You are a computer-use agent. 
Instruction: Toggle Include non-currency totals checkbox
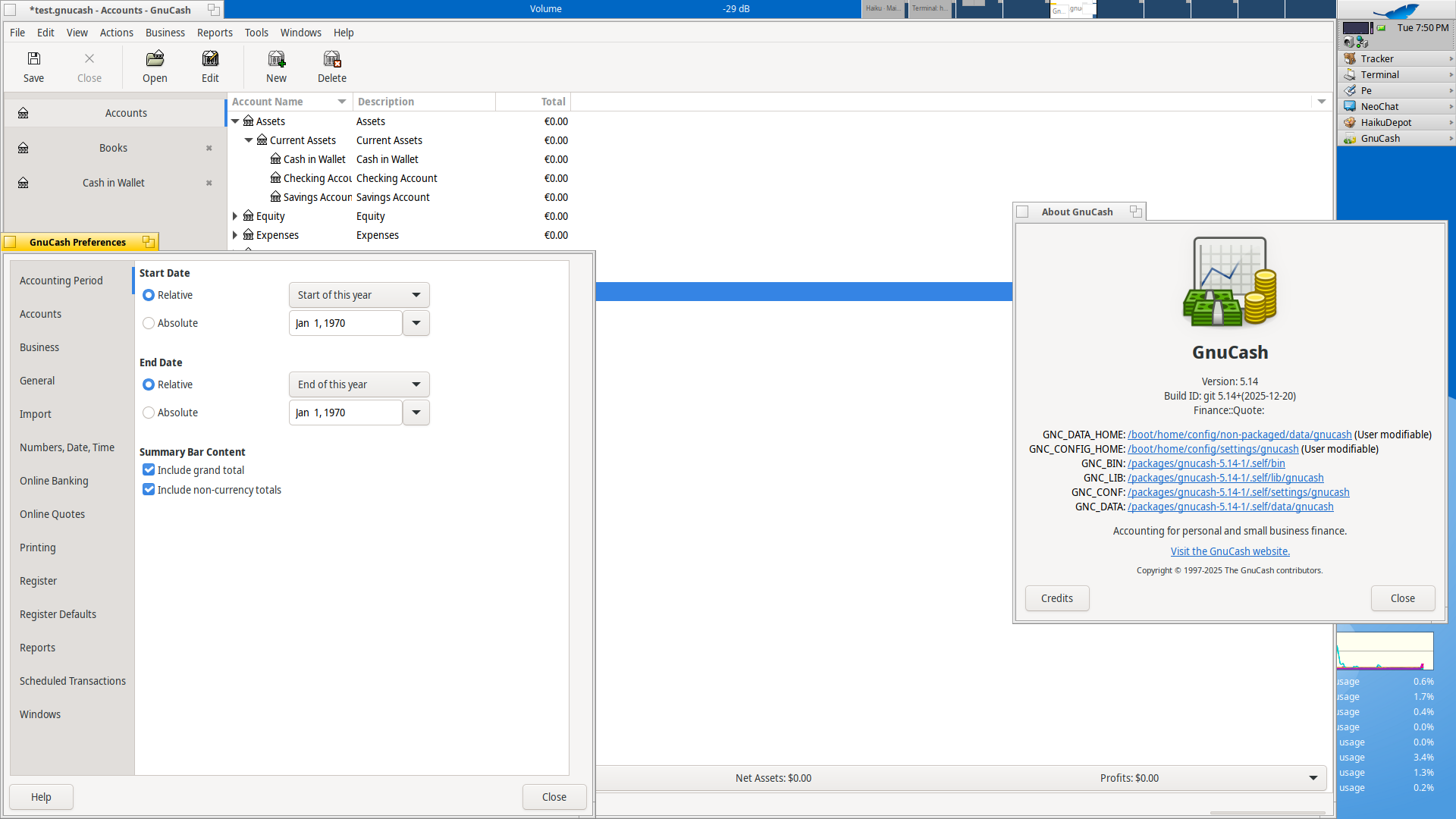149,490
